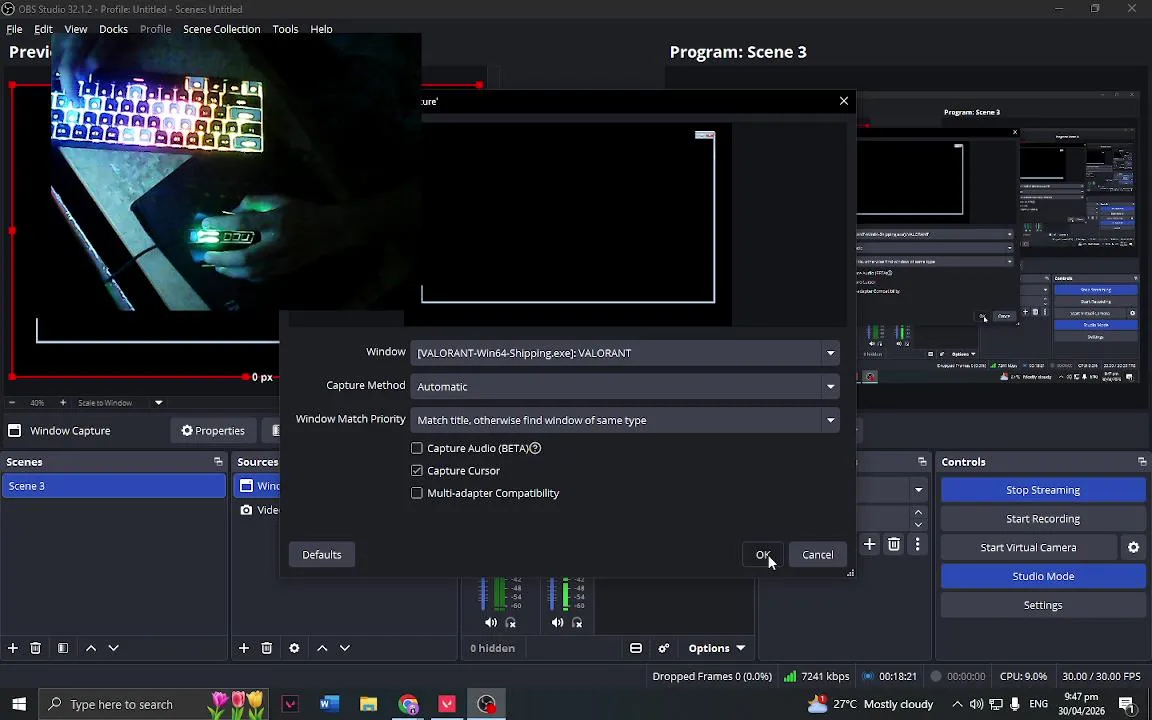Mute the second audio mixer channel speaker
The height and width of the screenshot is (720, 1152).
coord(558,622)
